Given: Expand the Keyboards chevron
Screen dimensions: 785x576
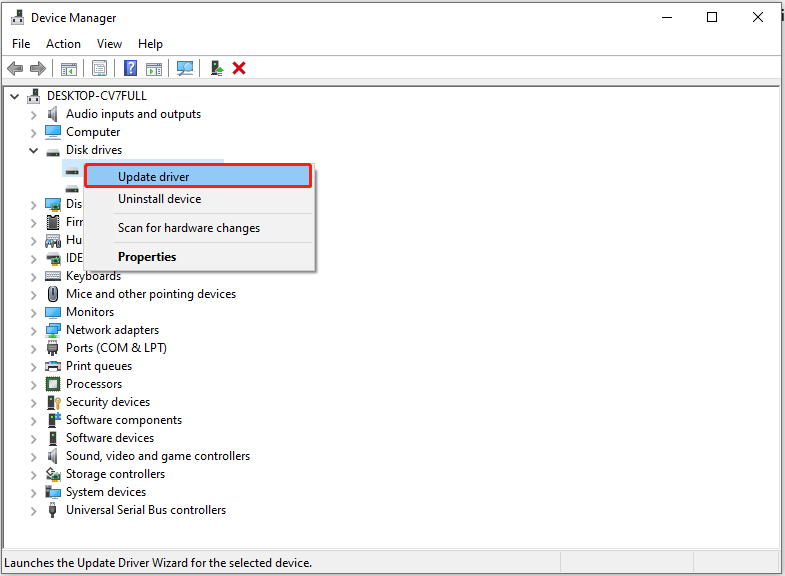Looking at the screenshot, I should pos(34,277).
